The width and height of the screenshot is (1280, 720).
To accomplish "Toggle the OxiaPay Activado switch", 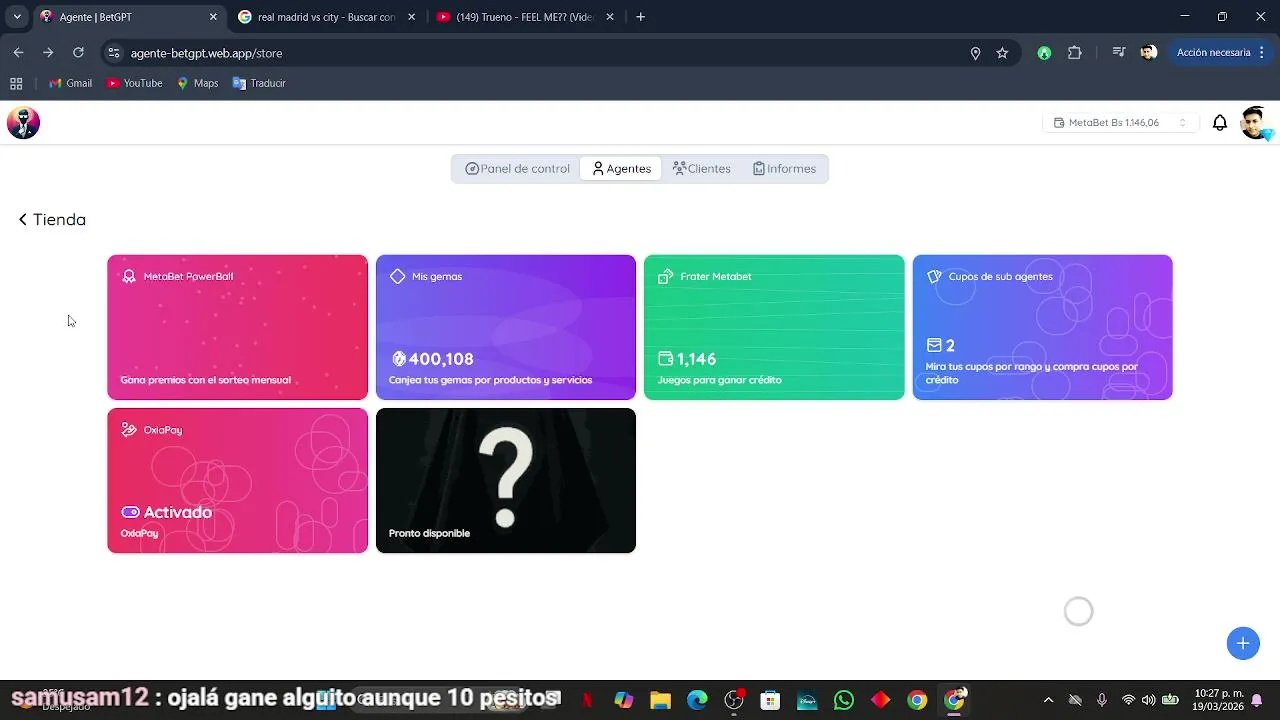I will [130, 512].
